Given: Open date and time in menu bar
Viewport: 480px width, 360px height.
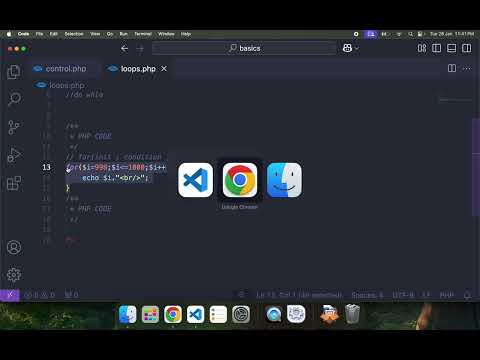Looking at the screenshot, I should click(452, 34).
